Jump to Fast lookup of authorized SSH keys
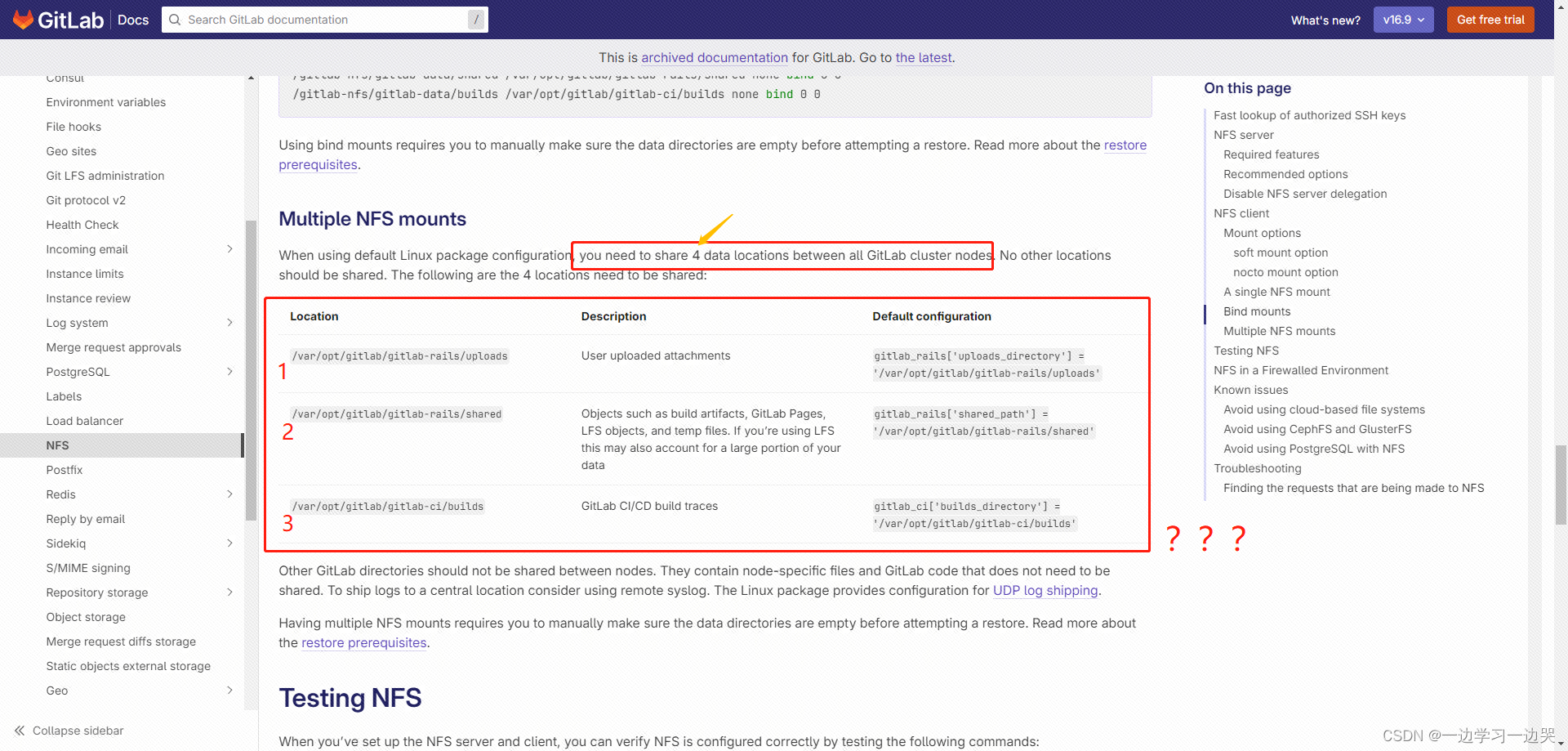 coord(1309,115)
